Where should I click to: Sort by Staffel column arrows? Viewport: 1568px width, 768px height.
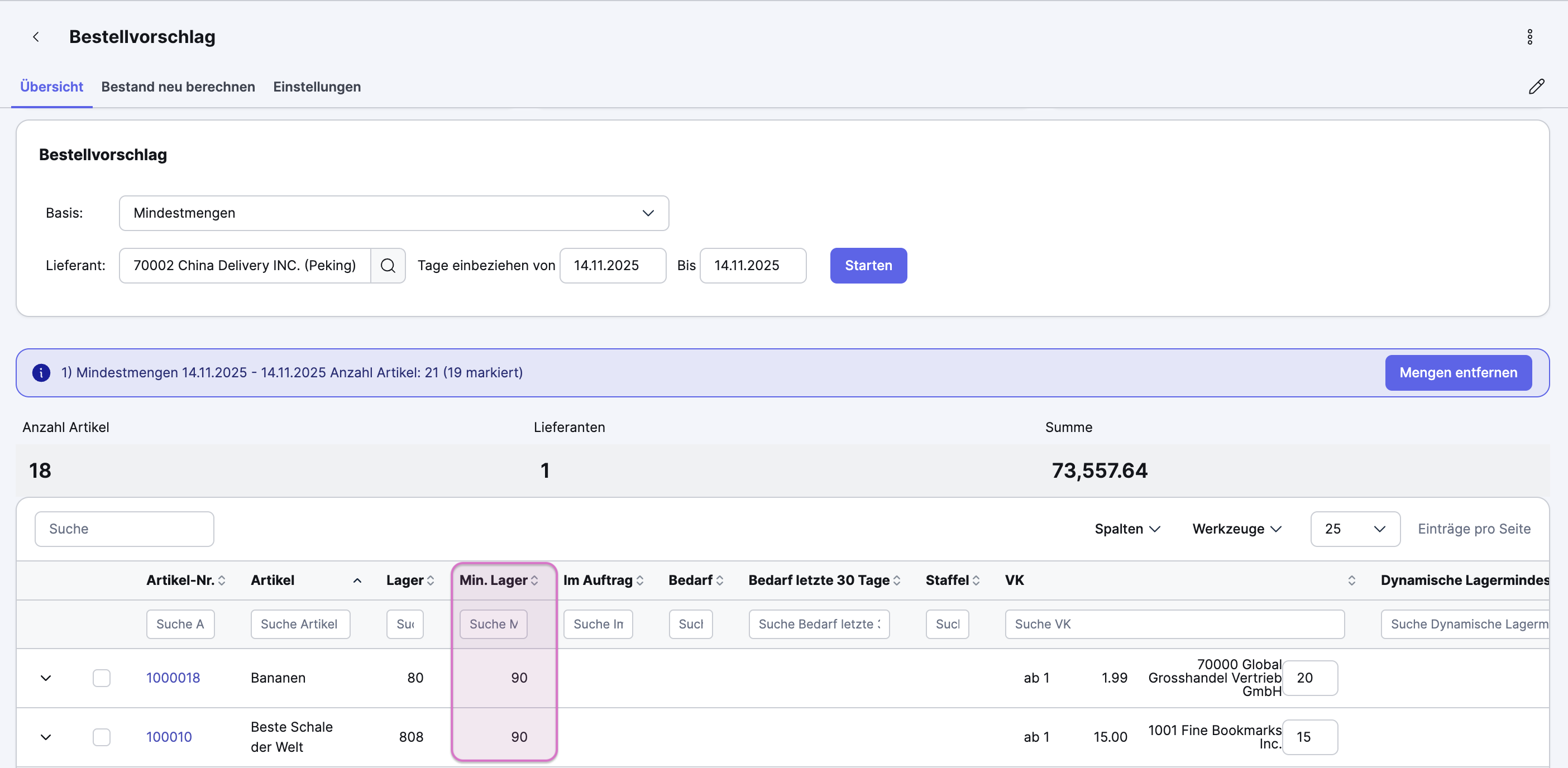(976, 580)
